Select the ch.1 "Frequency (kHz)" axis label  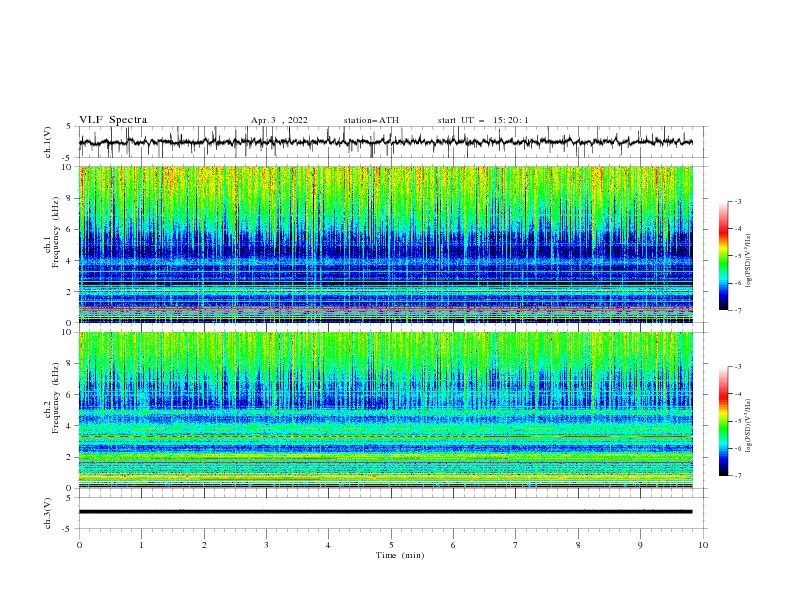(x=56, y=233)
